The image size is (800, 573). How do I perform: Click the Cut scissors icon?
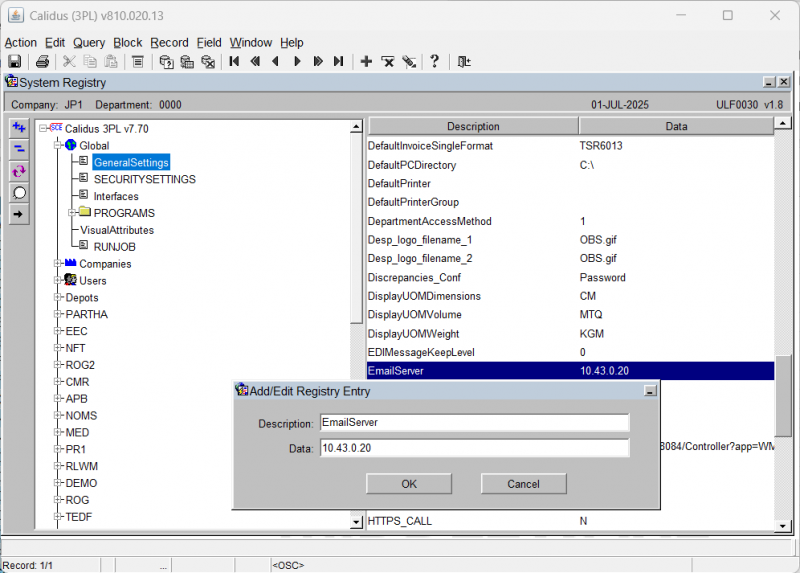coord(69,62)
